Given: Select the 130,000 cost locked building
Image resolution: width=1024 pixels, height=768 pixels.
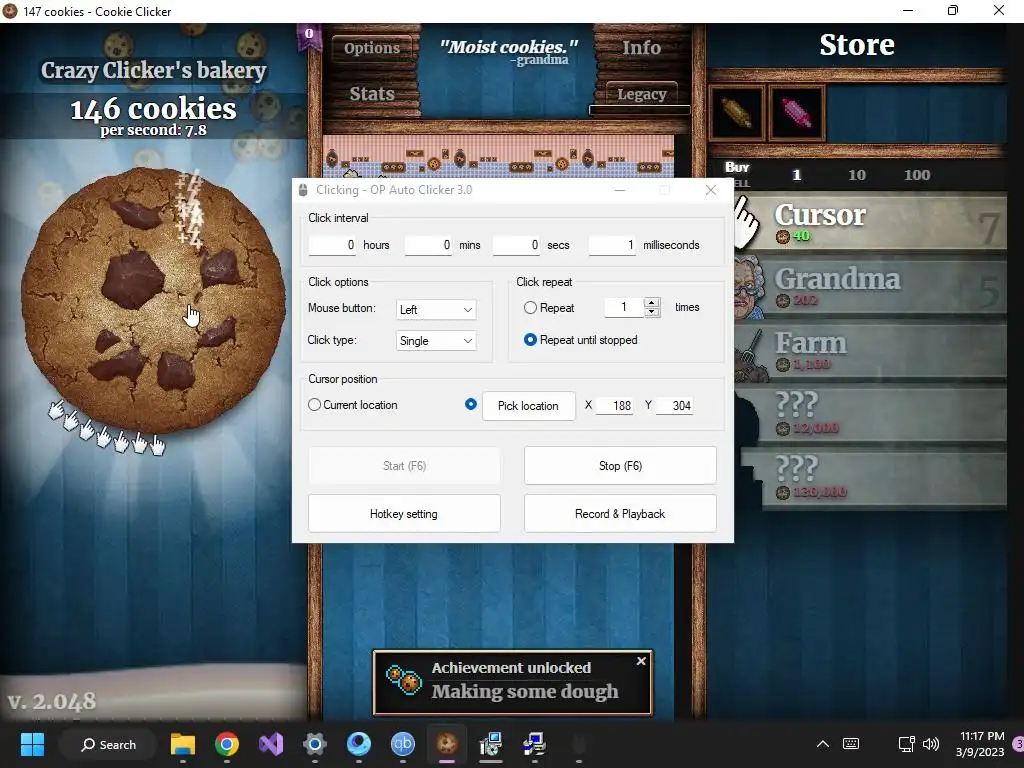Looking at the screenshot, I should (x=870, y=479).
